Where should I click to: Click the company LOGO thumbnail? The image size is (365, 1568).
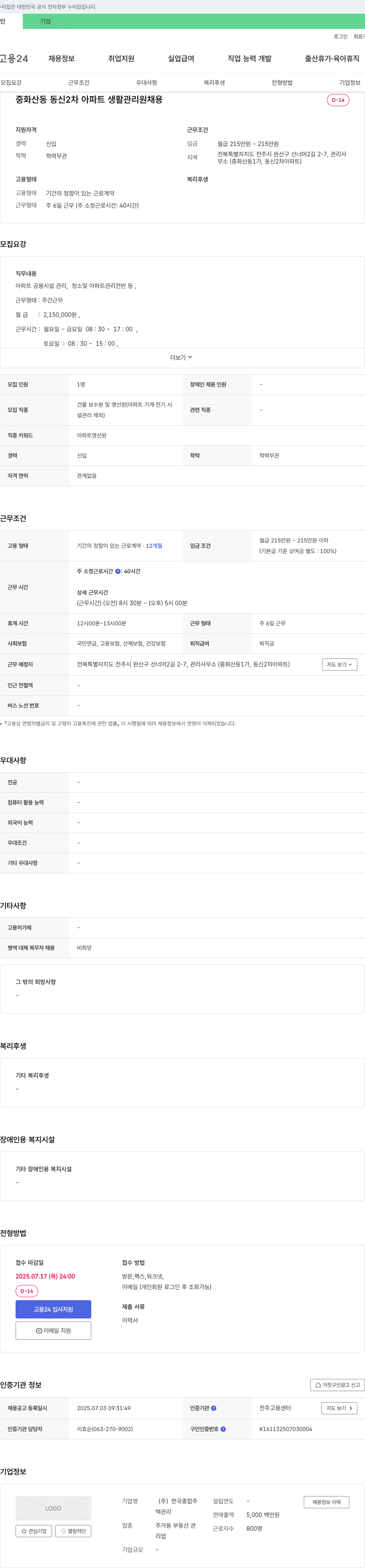53,1508
